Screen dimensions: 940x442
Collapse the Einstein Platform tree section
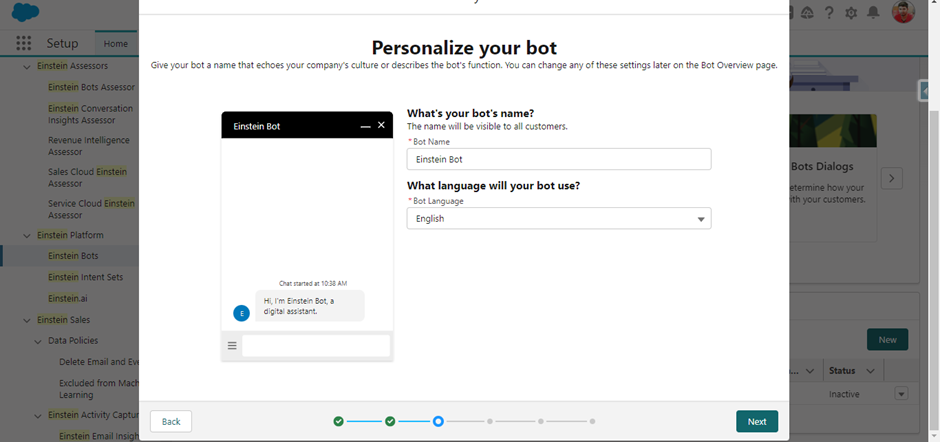tap(26, 236)
